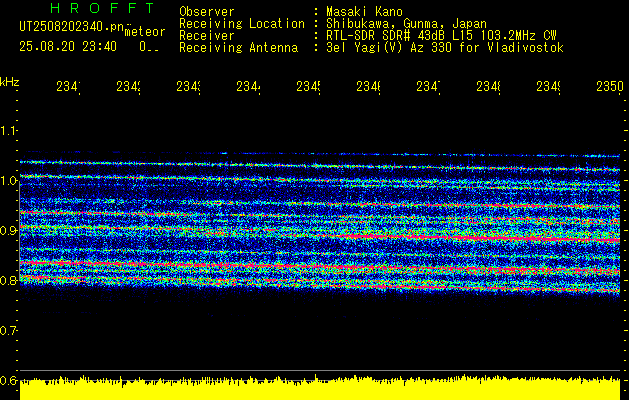Click the strong red trace near 0.88 kHz
The width and height of the screenshot is (629, 400).
click(481, 238)
